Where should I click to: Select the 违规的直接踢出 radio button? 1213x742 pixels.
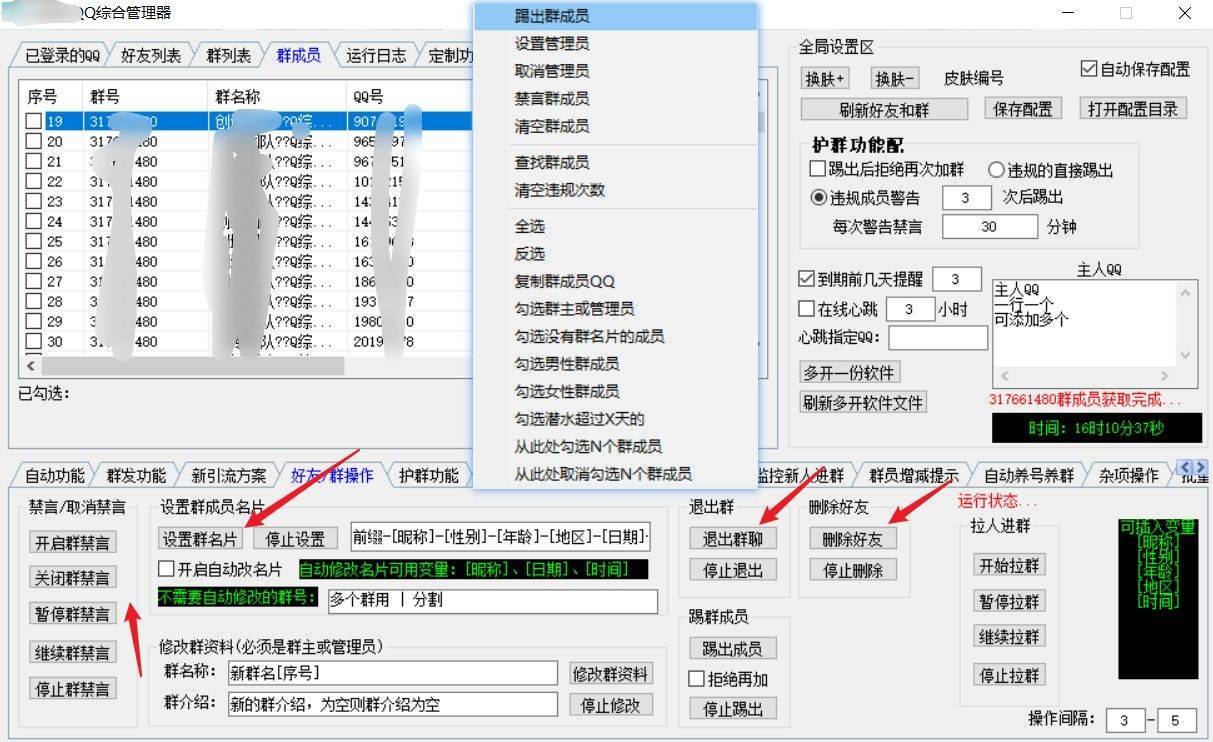996,170
